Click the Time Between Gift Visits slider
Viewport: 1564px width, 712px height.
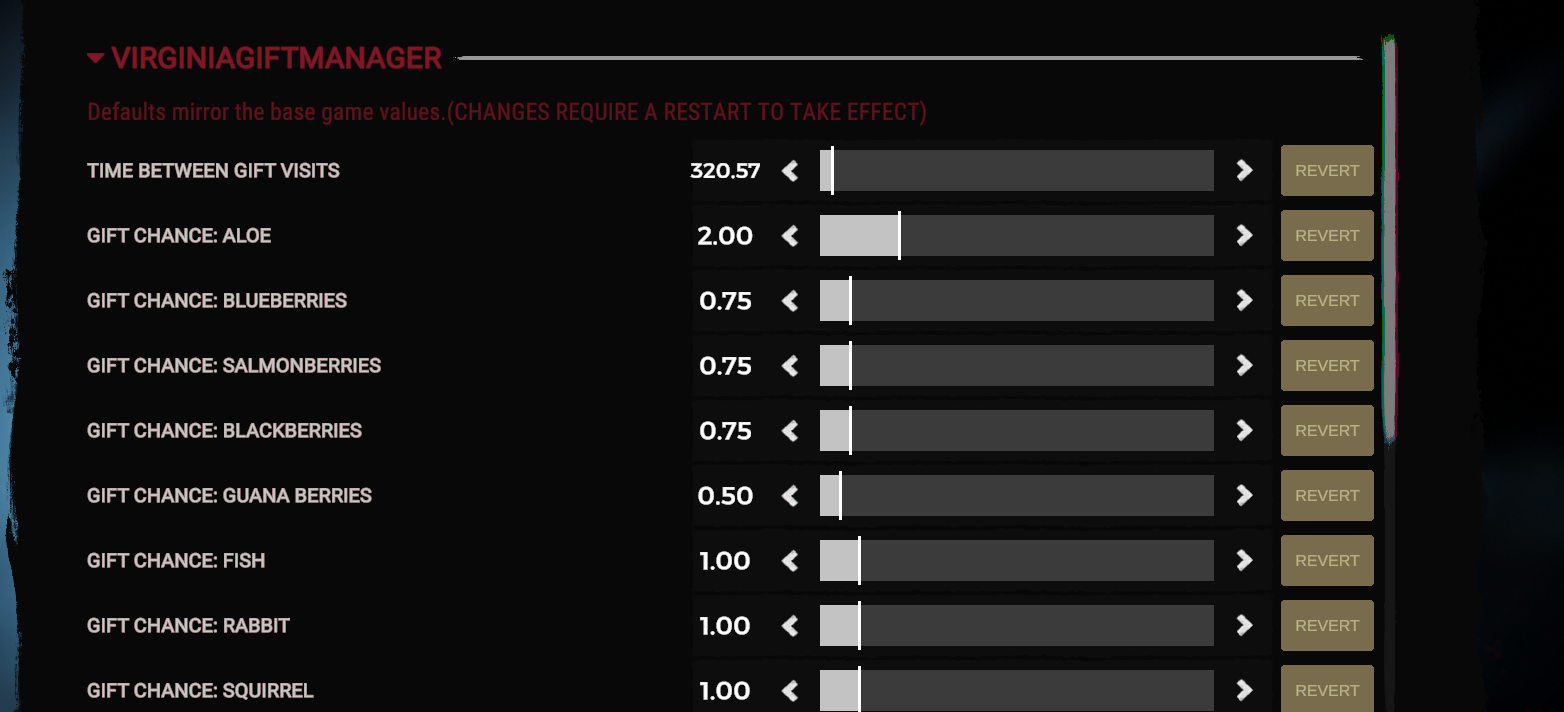(x=1016, y=171)
